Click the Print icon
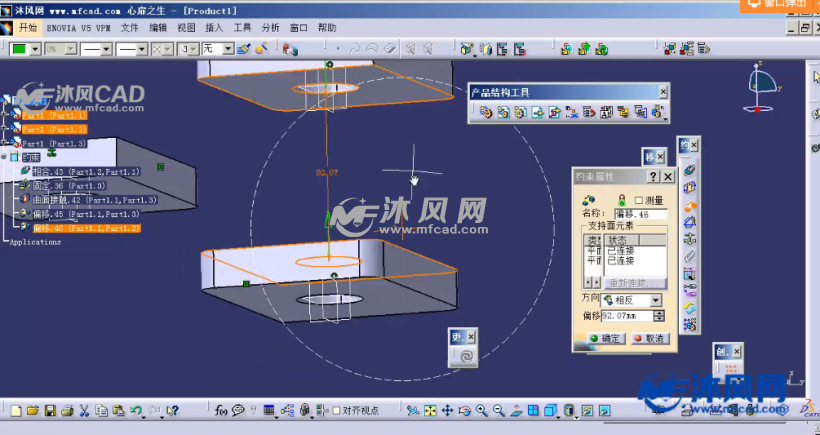The height and width of the screenshot is (435, 820). tap(67, 411)
